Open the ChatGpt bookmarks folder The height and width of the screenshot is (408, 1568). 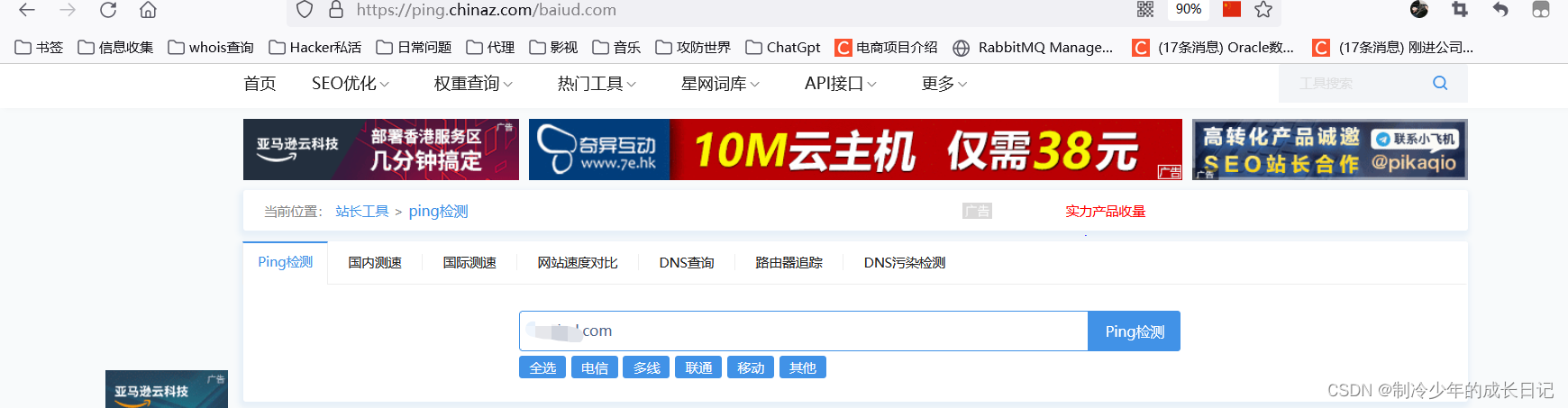[783, 48]
